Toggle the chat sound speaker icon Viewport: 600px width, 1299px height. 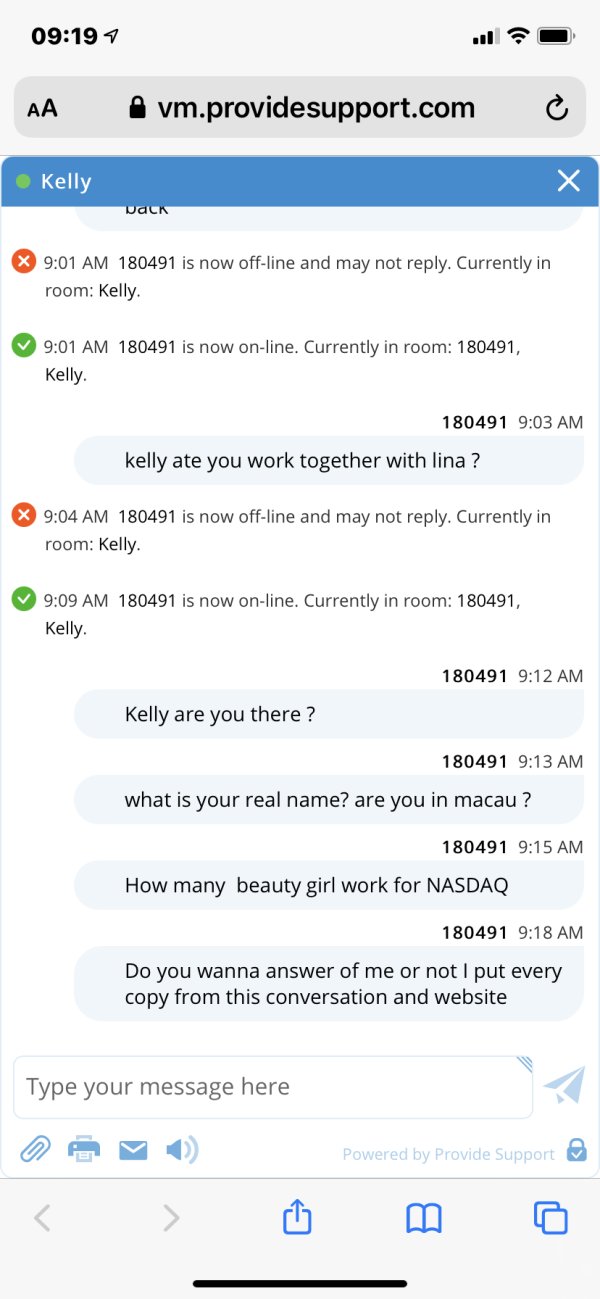[182, 1150]
